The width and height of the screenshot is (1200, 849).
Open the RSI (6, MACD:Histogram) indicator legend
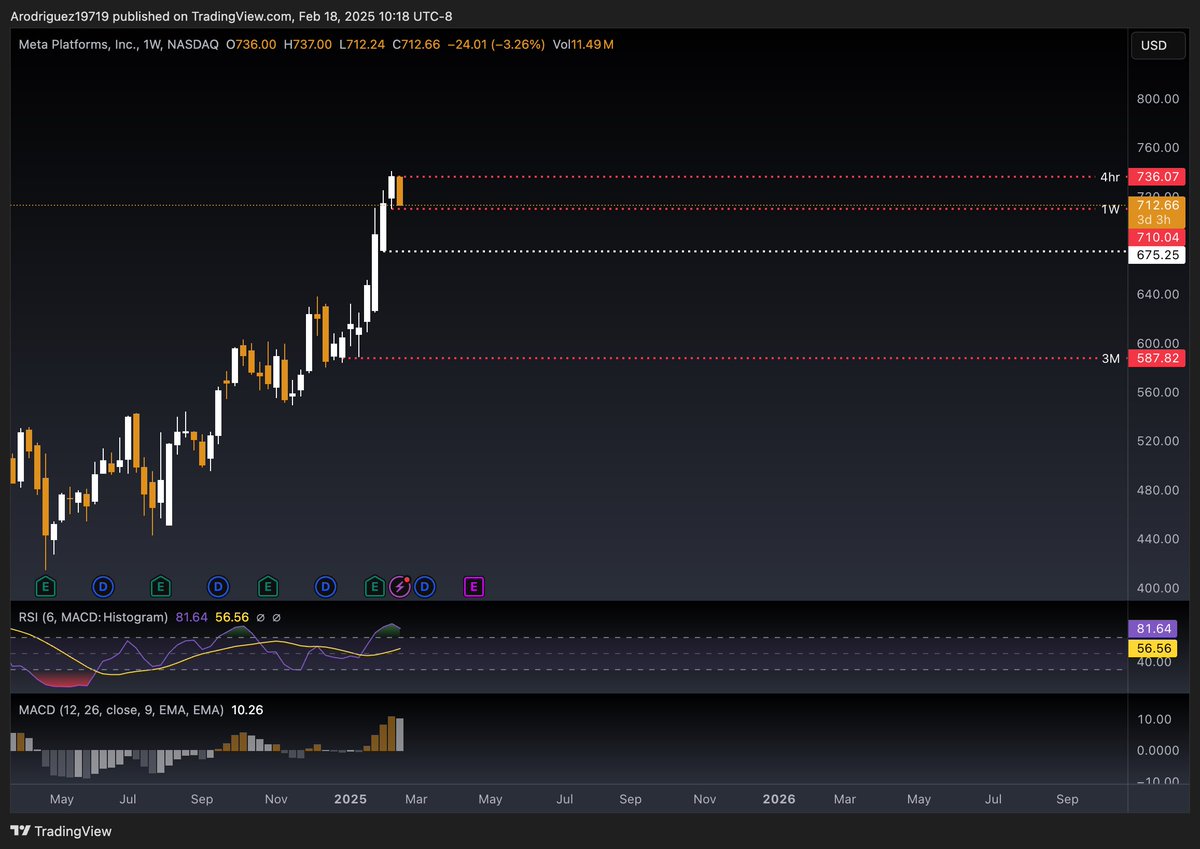tap(94, 618)
